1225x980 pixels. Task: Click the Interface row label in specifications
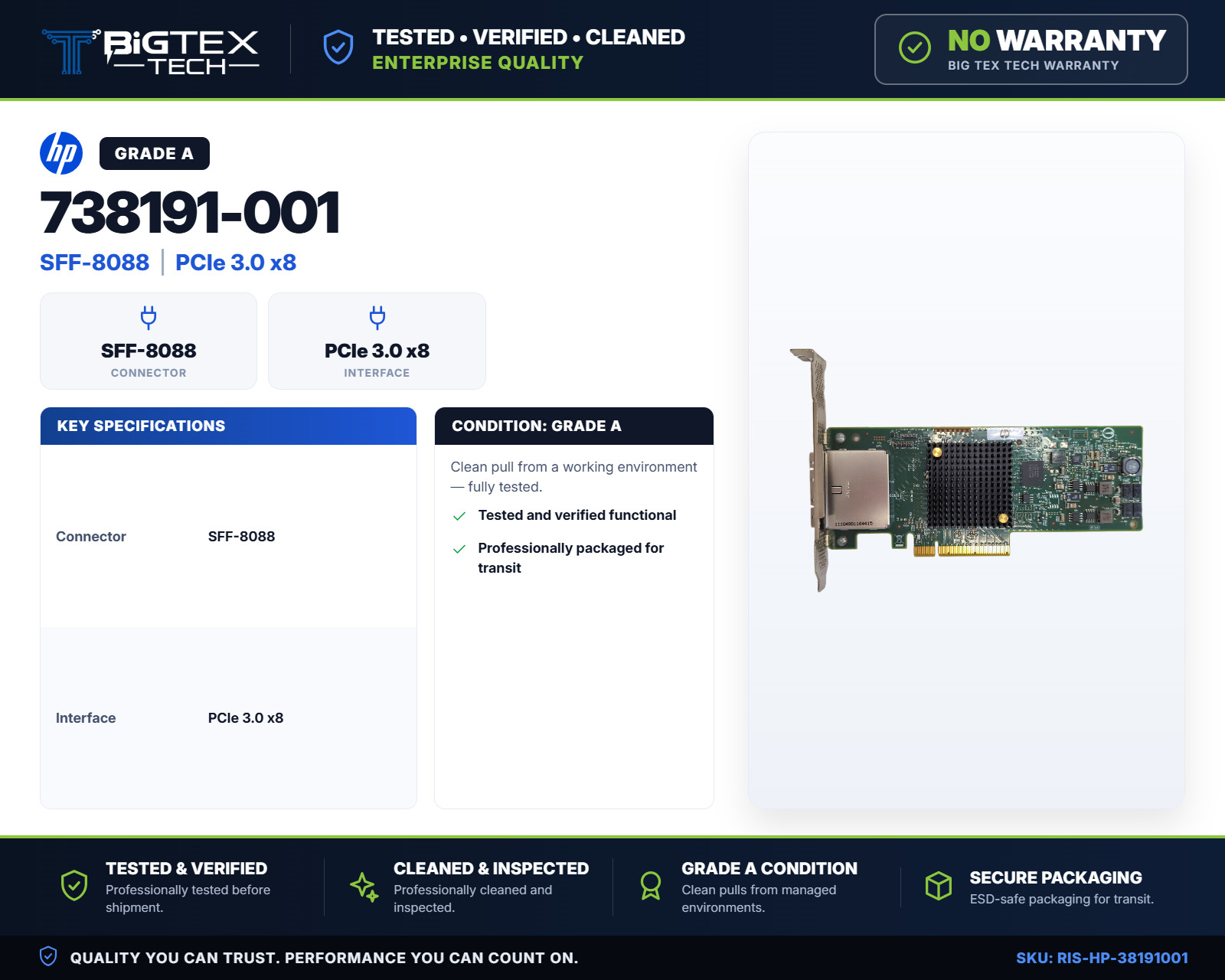[86, 718]
